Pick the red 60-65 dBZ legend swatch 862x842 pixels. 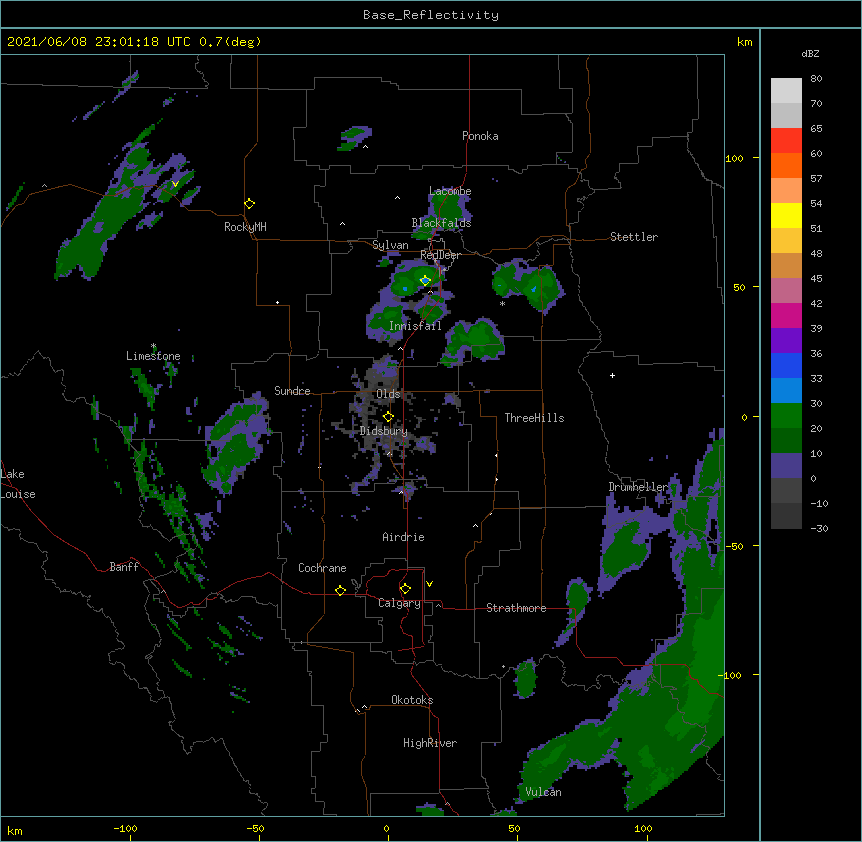[786, 140]
